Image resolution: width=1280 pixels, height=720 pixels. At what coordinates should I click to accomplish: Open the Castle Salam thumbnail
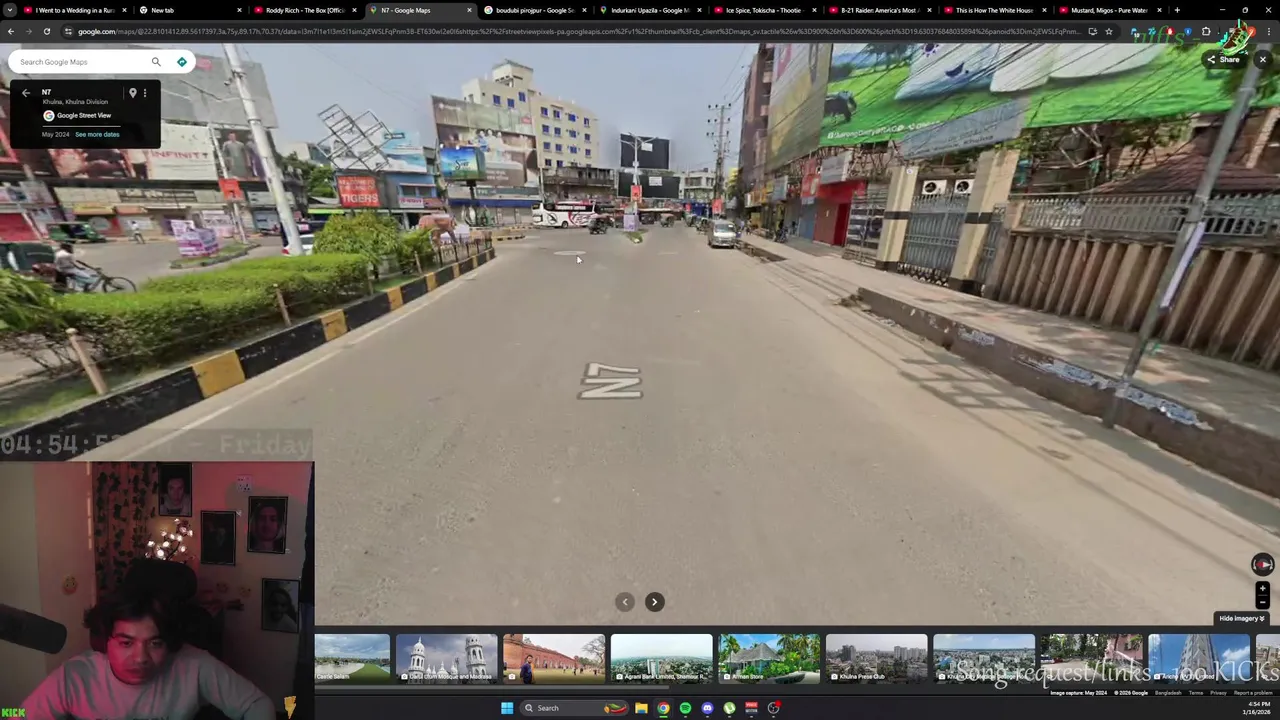pos(352,658)
